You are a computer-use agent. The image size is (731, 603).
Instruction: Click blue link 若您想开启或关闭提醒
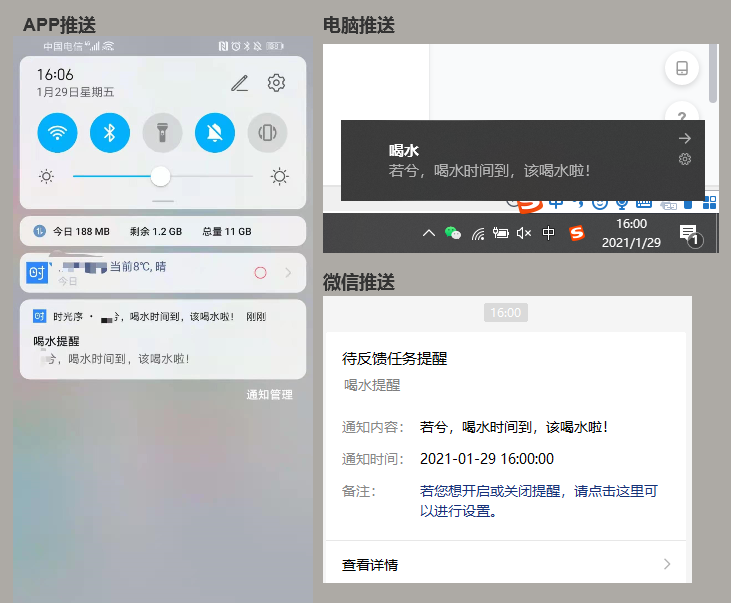538,501
